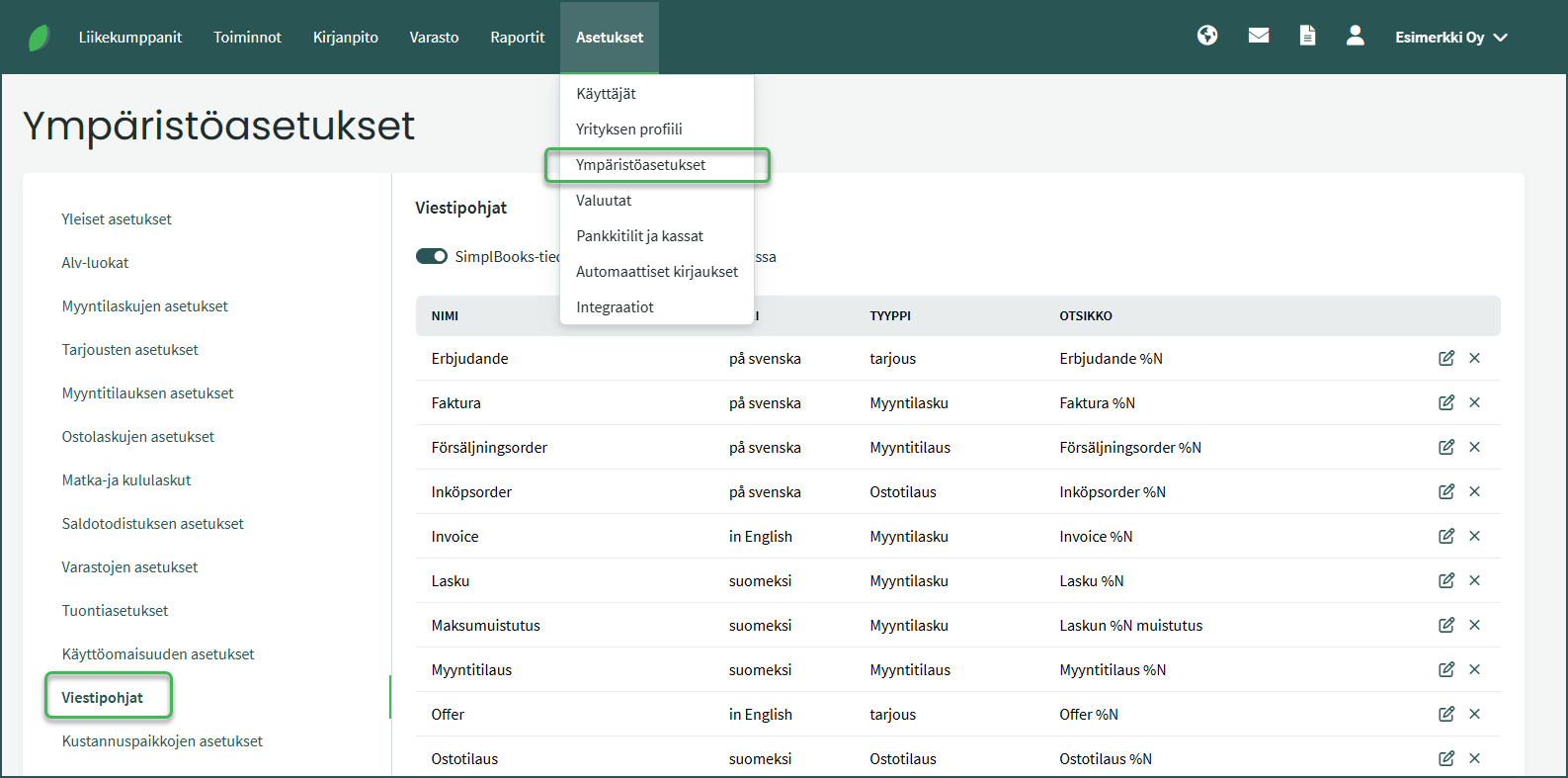Edit the Erbjudande template

1445,358
